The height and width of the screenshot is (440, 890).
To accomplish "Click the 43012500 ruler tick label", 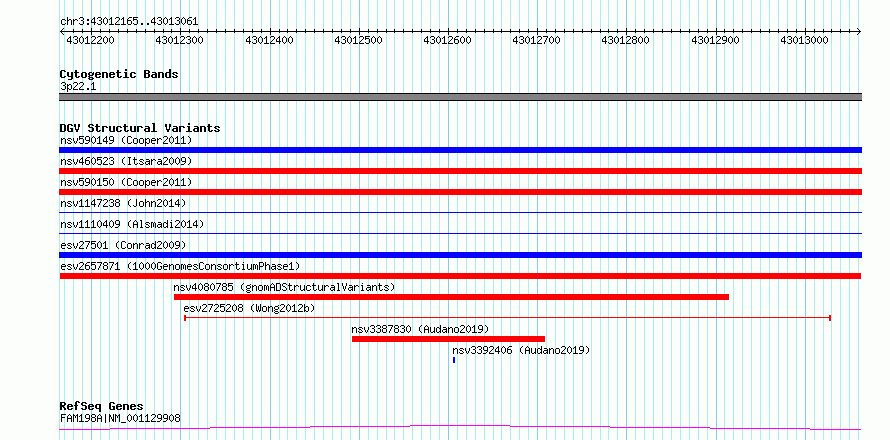I will (358, 41).
